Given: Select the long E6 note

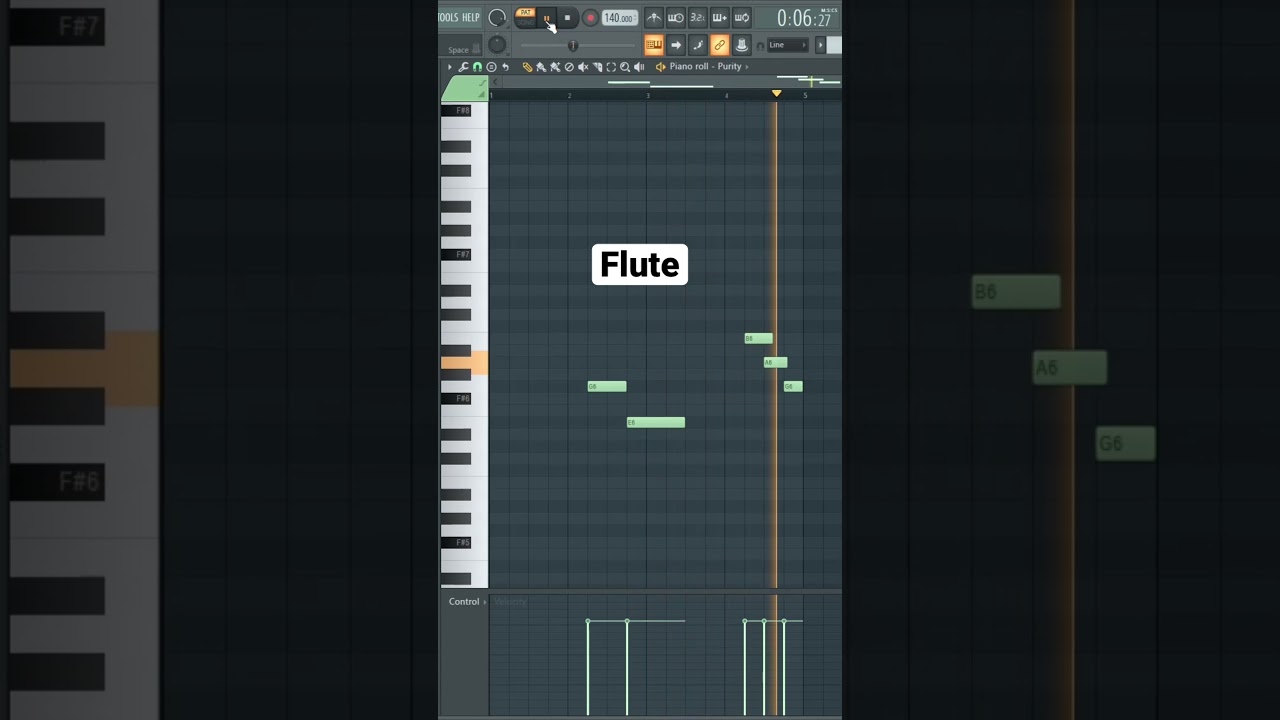Looking at the screenshot, I should [656, 422].
